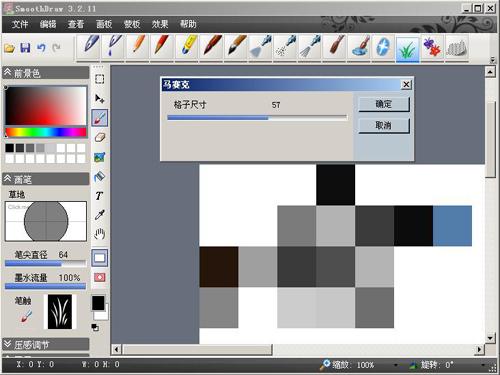Screen dimensions: 500x375
Task: Select the eraser tool
Action: pos(100,137)
